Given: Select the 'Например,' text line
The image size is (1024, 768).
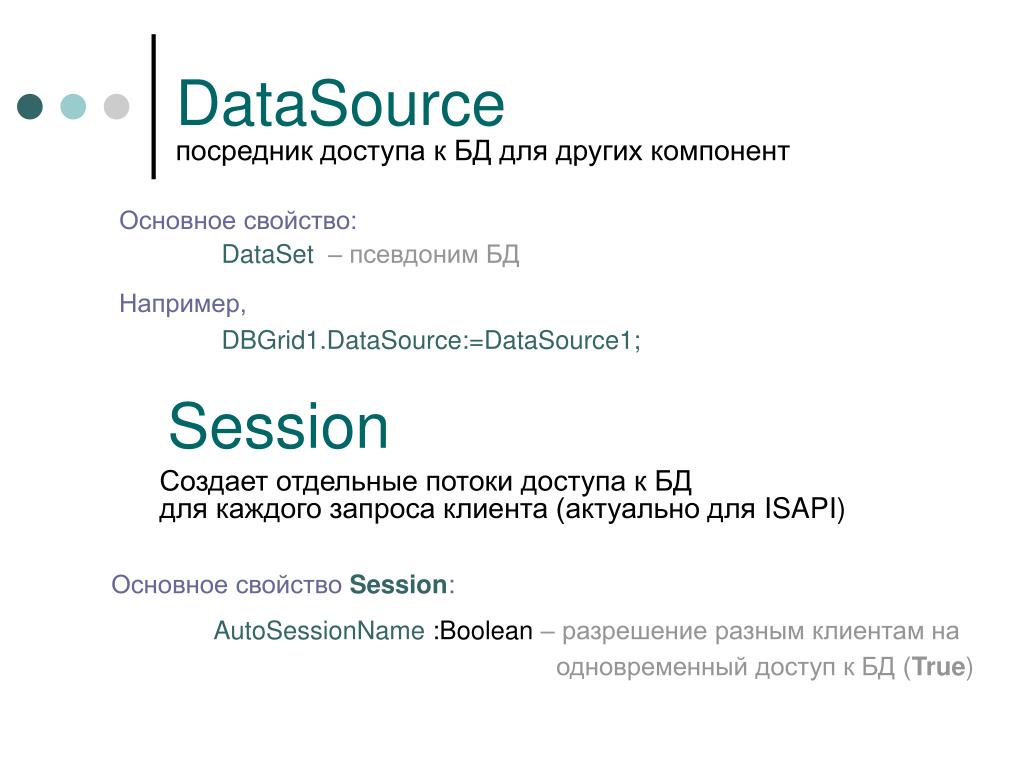Looking at the screenshot, I should click(x=182, y=304).
